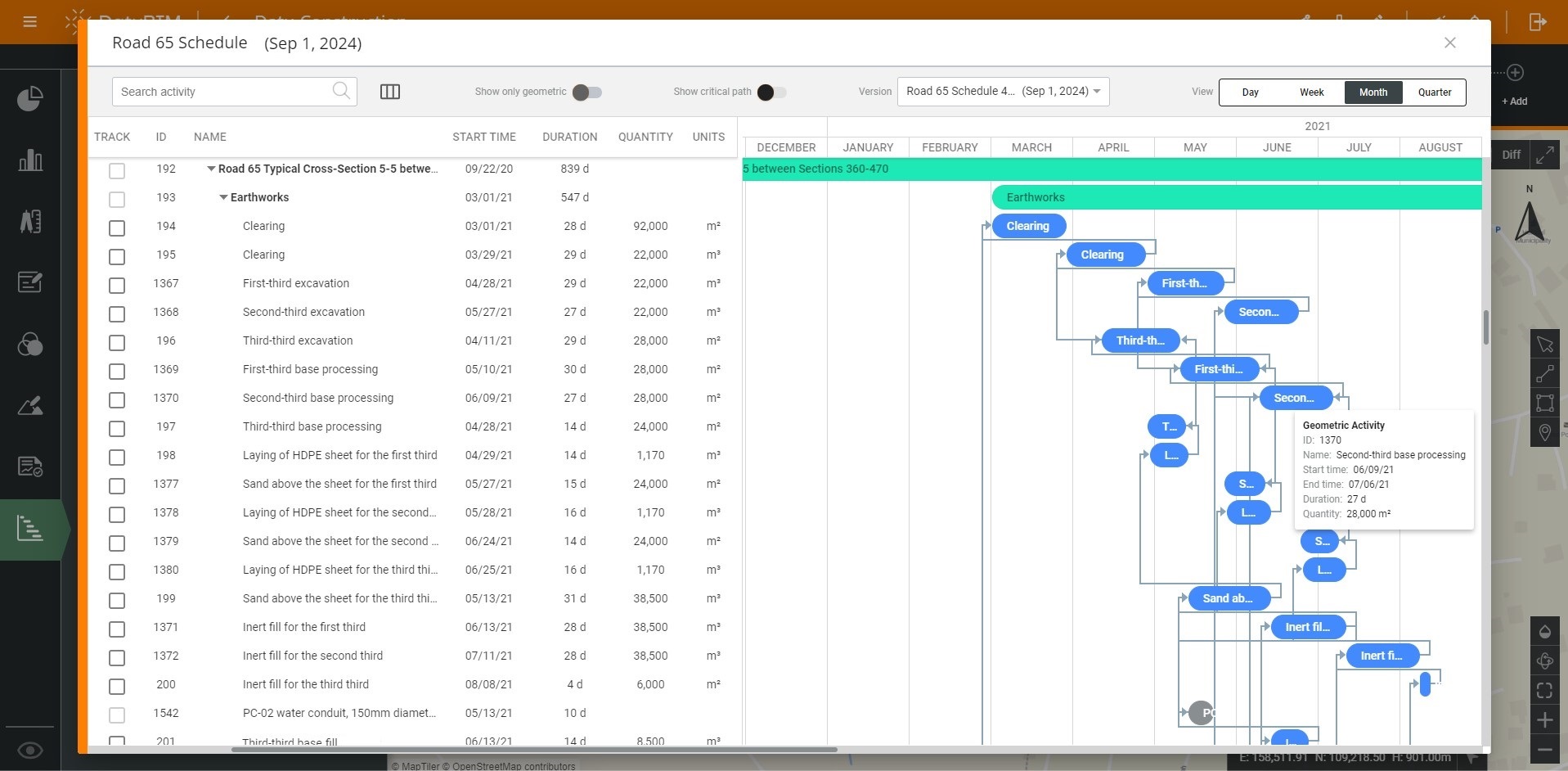The width and height of the screenshot is (1568, 771).
Task: Zoom out with the minus map button
Action: (1545, 749)
